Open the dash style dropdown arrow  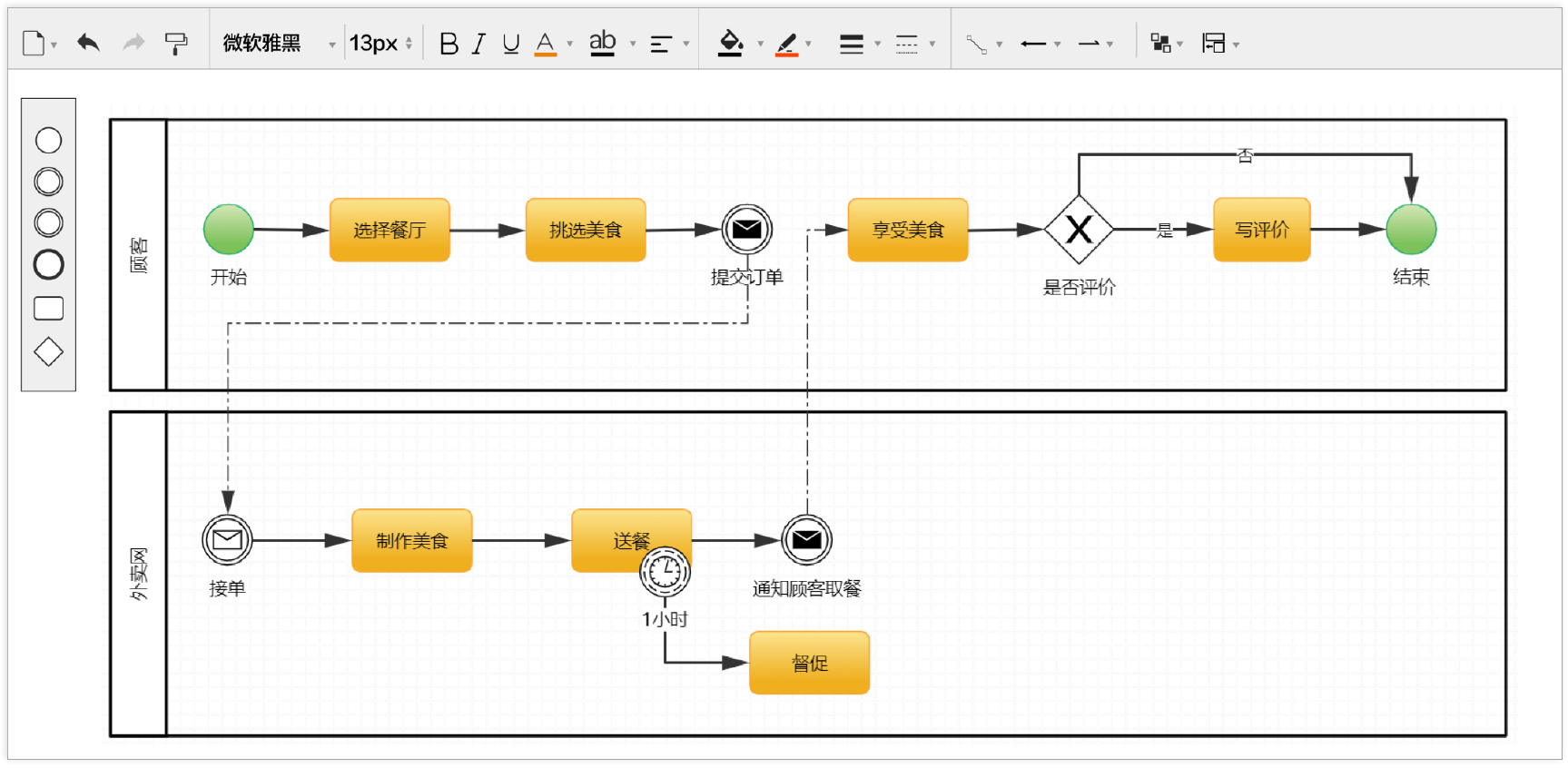tap(932, 44)
